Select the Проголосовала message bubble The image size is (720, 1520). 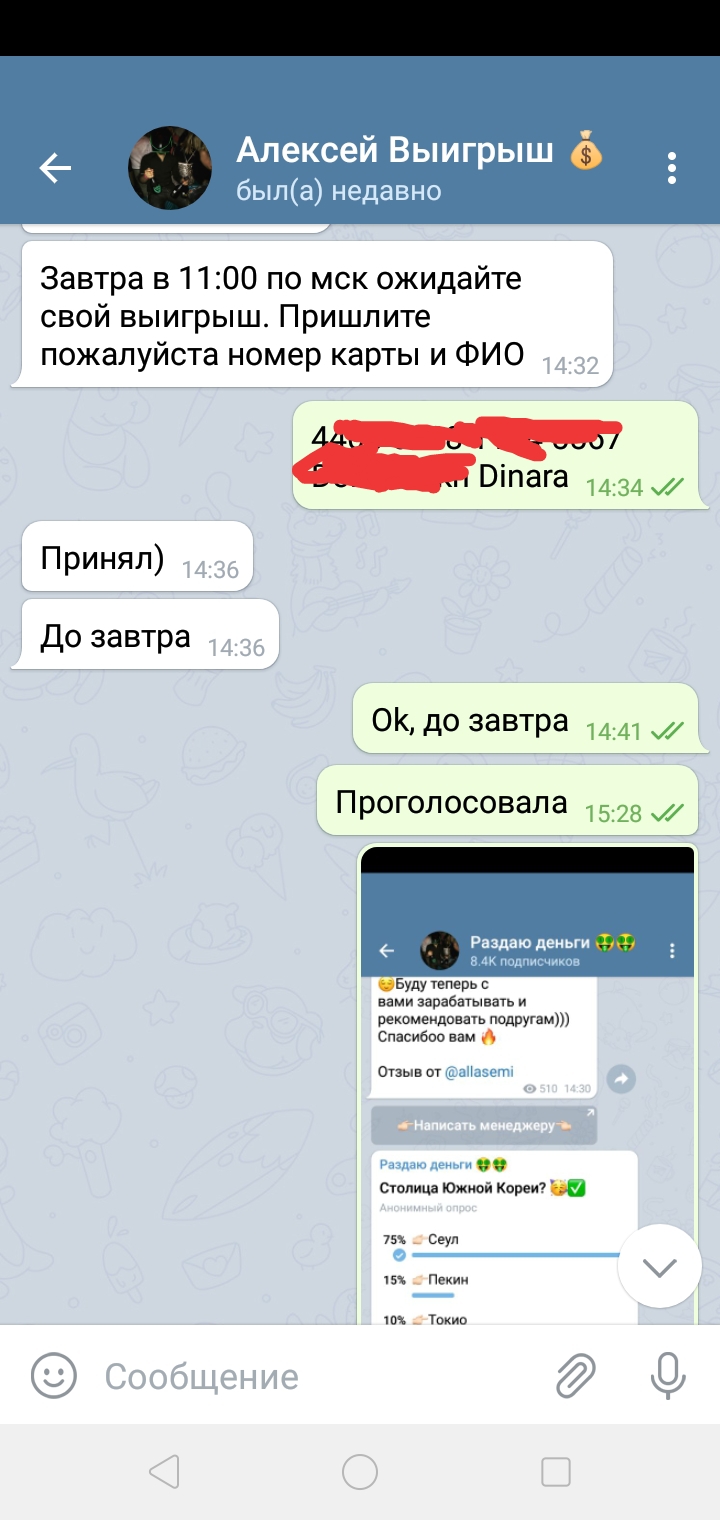pos(507,800)
